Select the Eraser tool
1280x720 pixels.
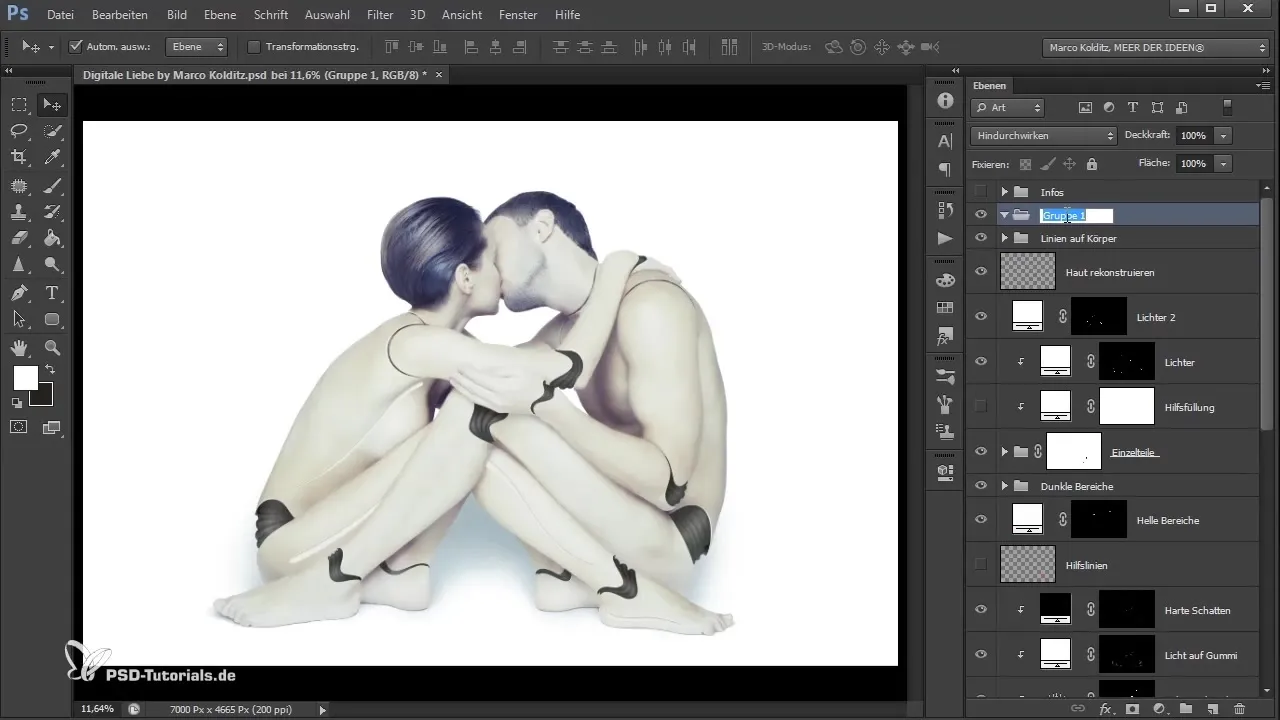[19, 238]
